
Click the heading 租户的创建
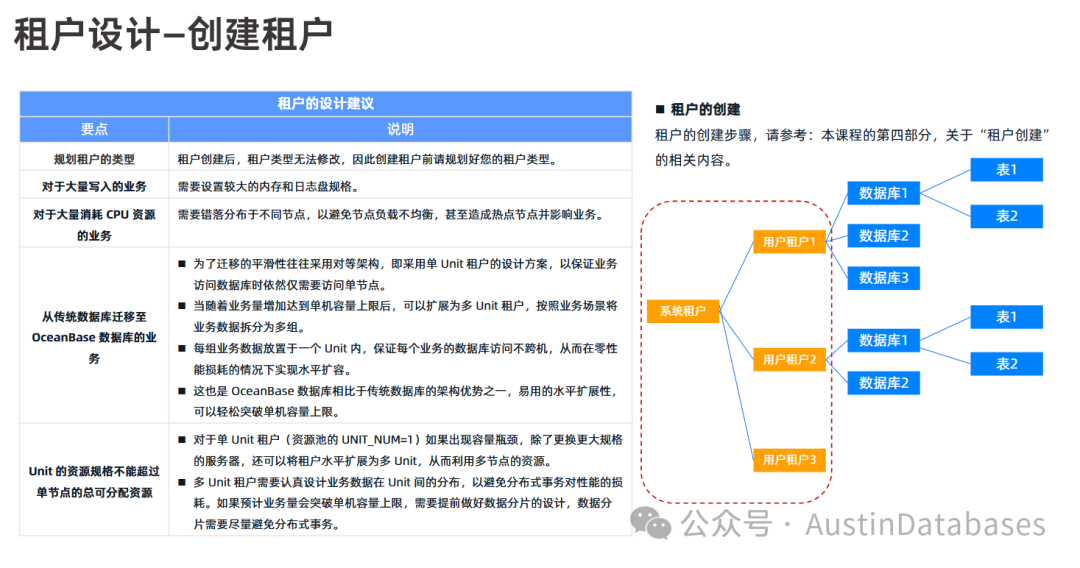pos(705,109)
